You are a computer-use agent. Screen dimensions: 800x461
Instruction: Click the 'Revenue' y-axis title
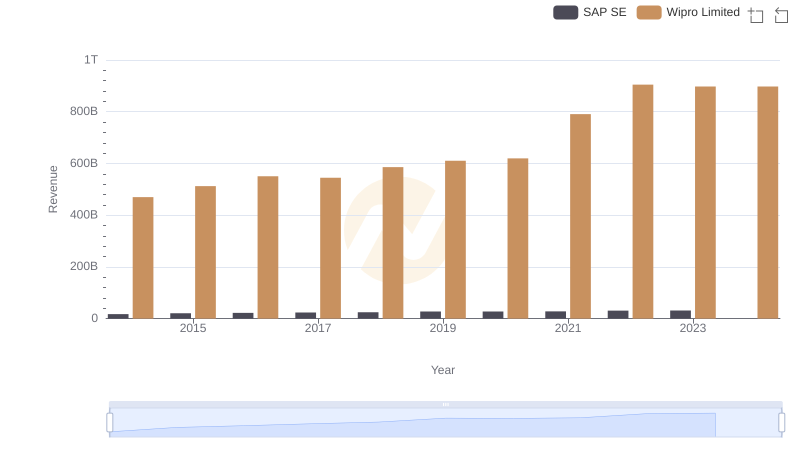(53, 189)
